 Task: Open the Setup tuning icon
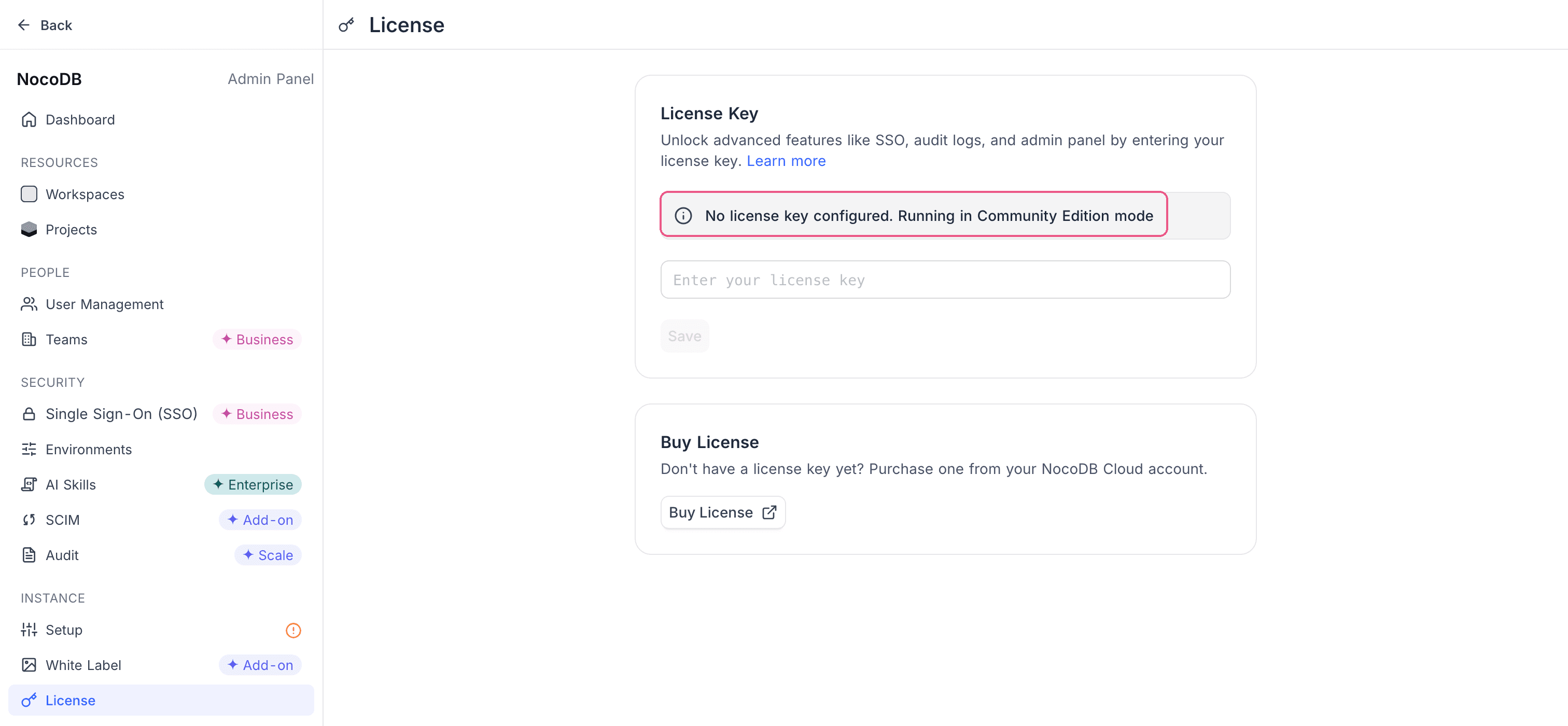coord(29,630)
